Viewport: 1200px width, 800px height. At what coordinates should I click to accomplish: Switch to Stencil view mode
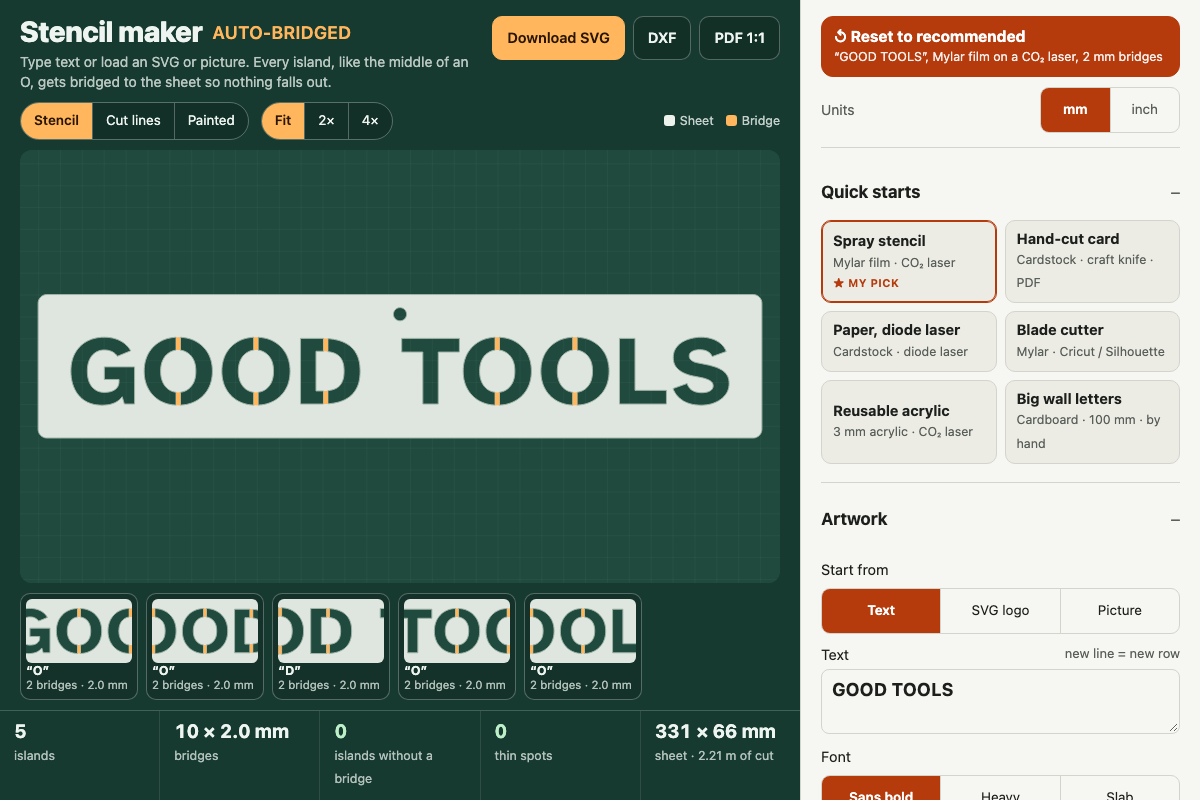coord(57,121)
